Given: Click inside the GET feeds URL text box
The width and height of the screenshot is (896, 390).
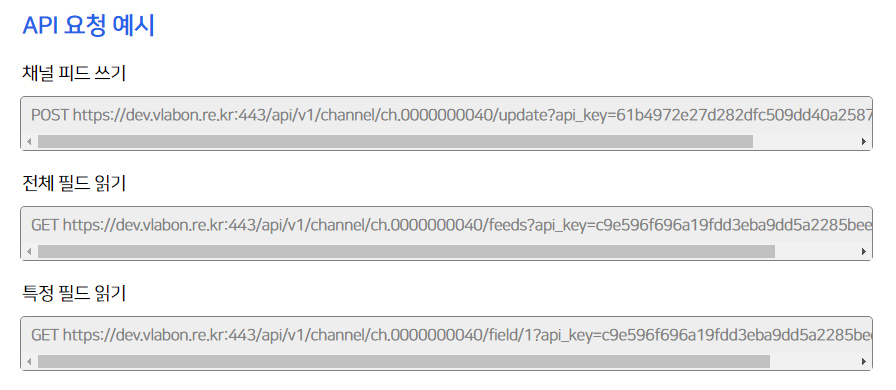Looking at the screenshot, I should point(446,225).
